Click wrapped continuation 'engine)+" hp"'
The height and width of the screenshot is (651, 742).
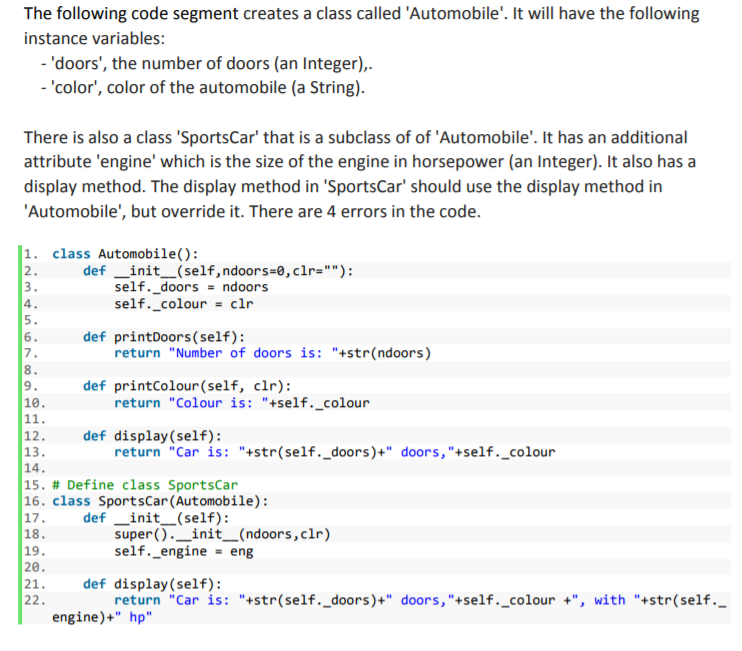coord(102,617)
